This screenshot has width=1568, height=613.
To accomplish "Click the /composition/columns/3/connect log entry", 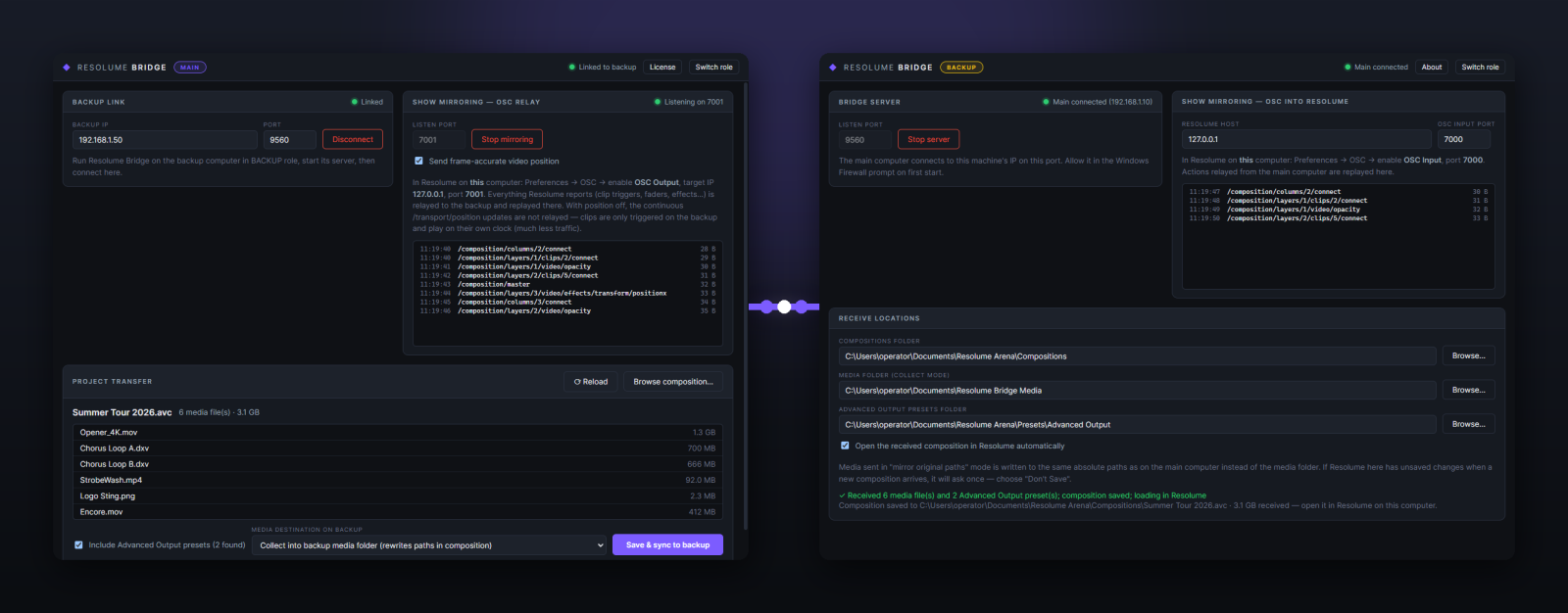I will [567, 303].
